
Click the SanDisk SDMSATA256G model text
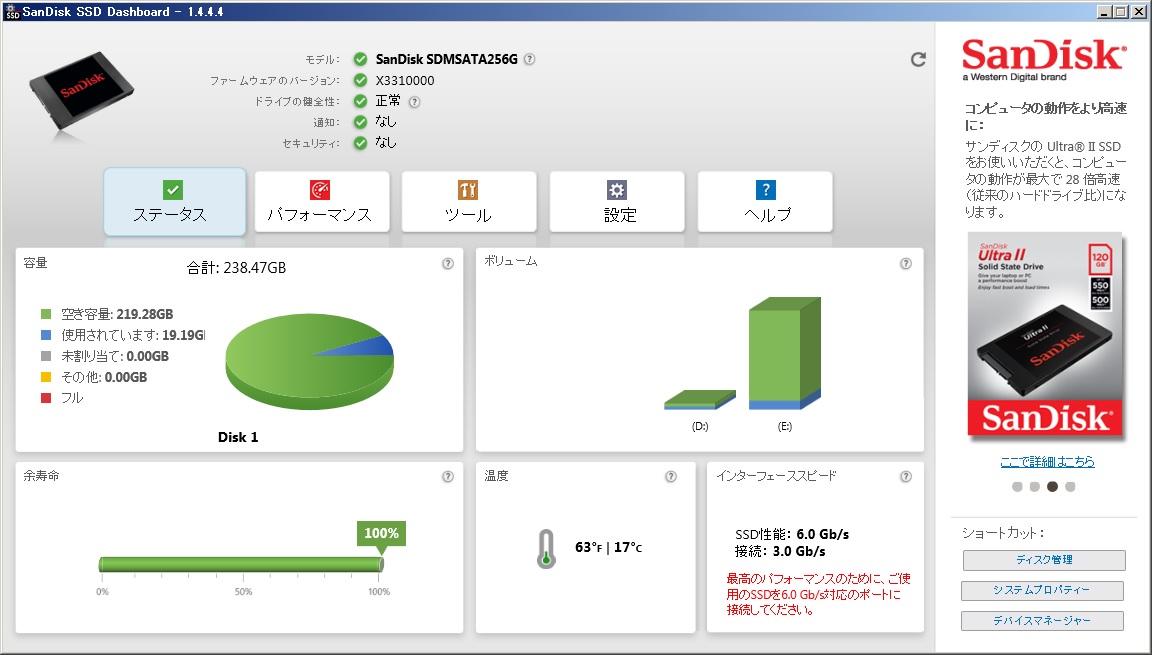447,59
